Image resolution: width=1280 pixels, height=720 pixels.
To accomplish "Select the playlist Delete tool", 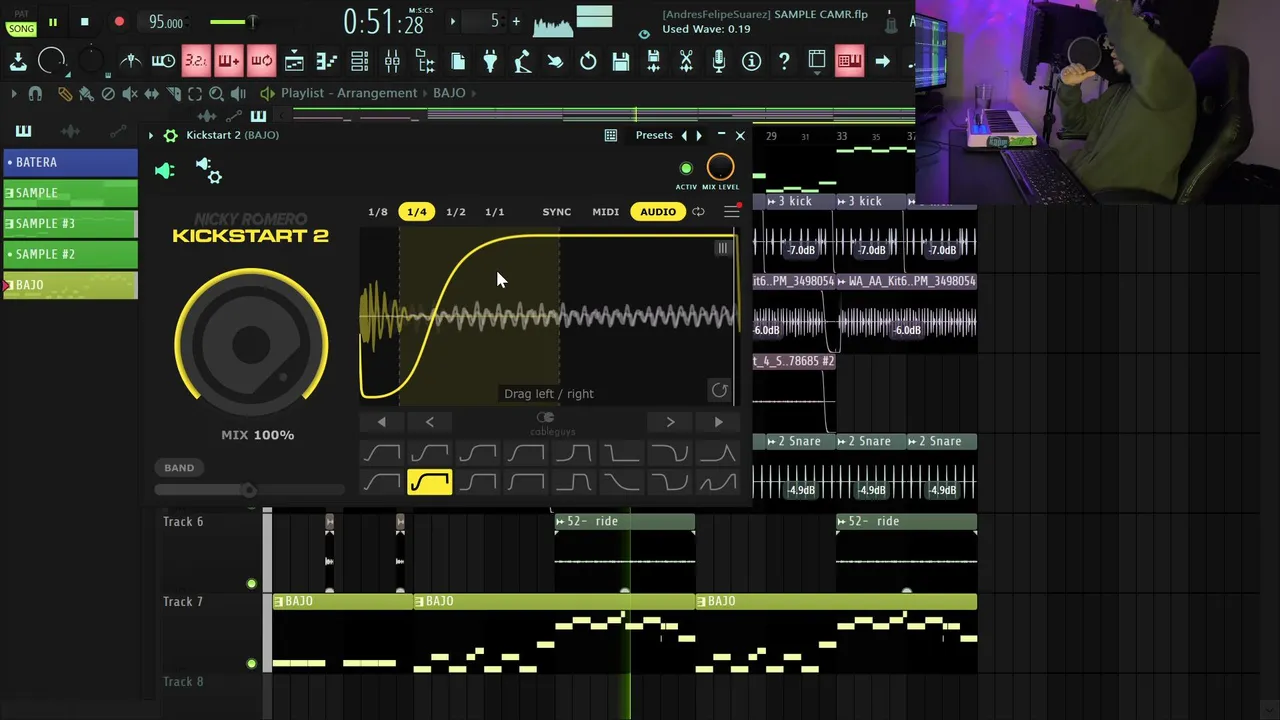I will point(108,93).
